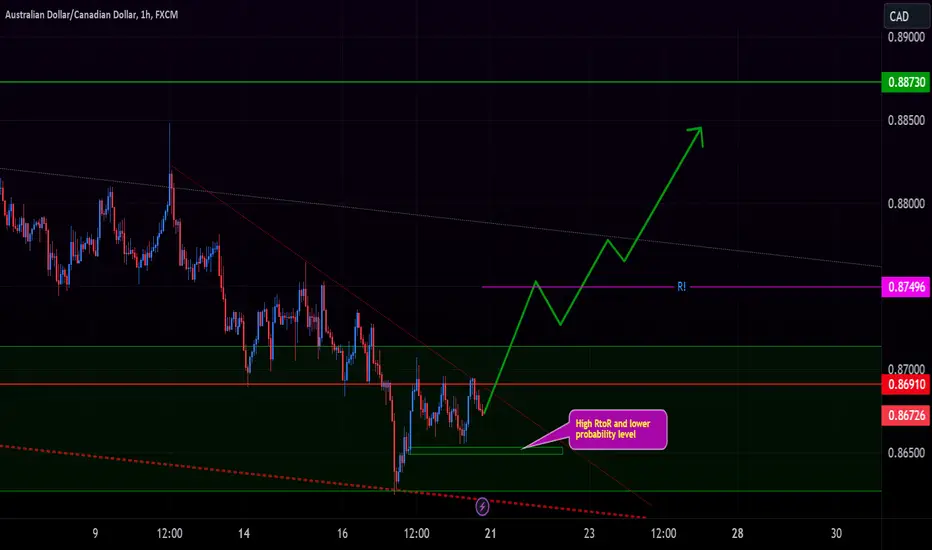This screenshot has width=932, height=550.
Task: Select the red 0.86910 price label
Action: (x=906, y=384)
